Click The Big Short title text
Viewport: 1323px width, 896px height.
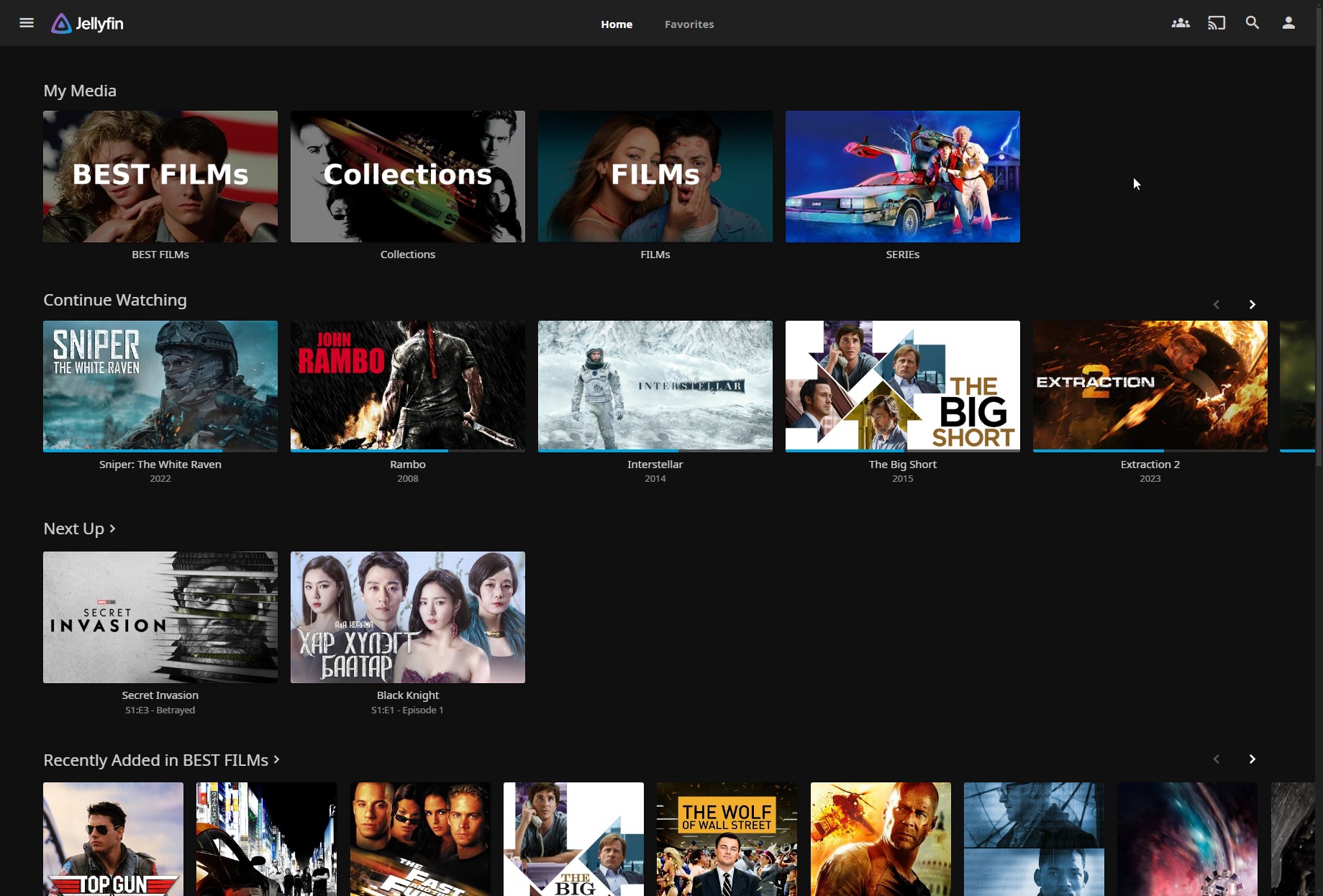coord(903,465)
